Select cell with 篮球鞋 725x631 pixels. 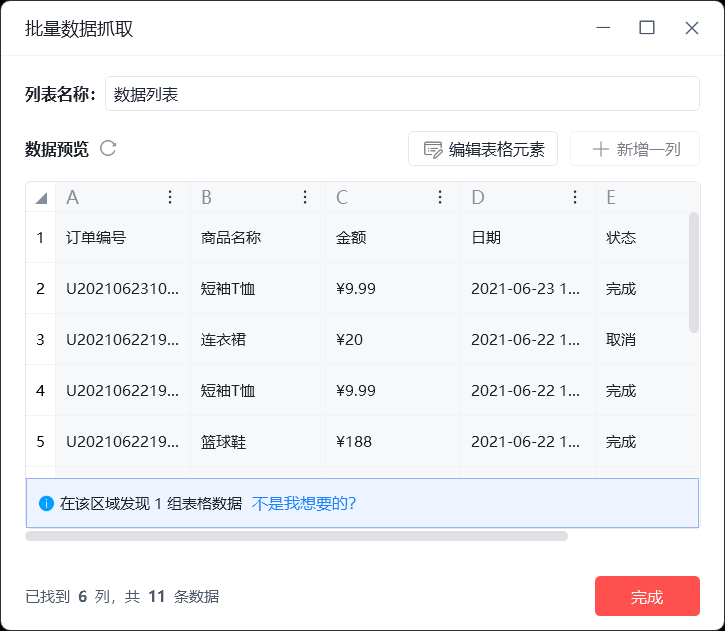[x=258, y=441]
